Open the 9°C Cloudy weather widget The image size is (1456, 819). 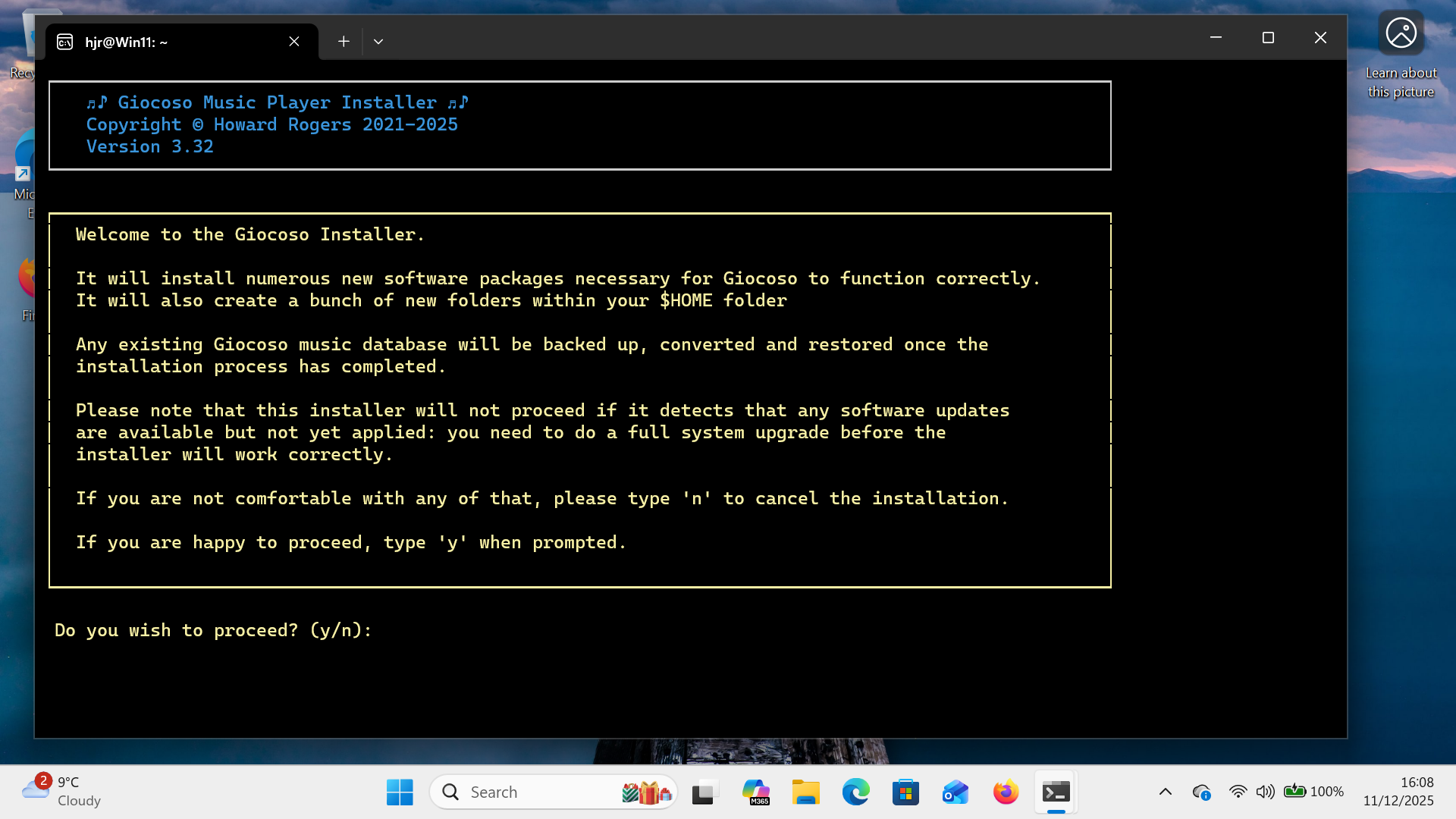coord(61,792)
